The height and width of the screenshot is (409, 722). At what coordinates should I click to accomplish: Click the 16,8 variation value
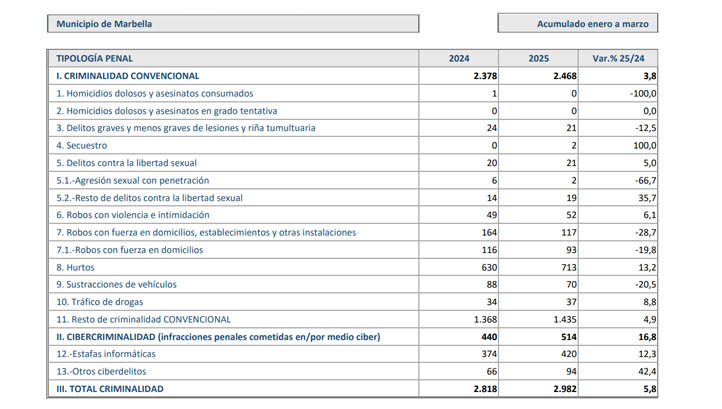click(x=647, y=337)
